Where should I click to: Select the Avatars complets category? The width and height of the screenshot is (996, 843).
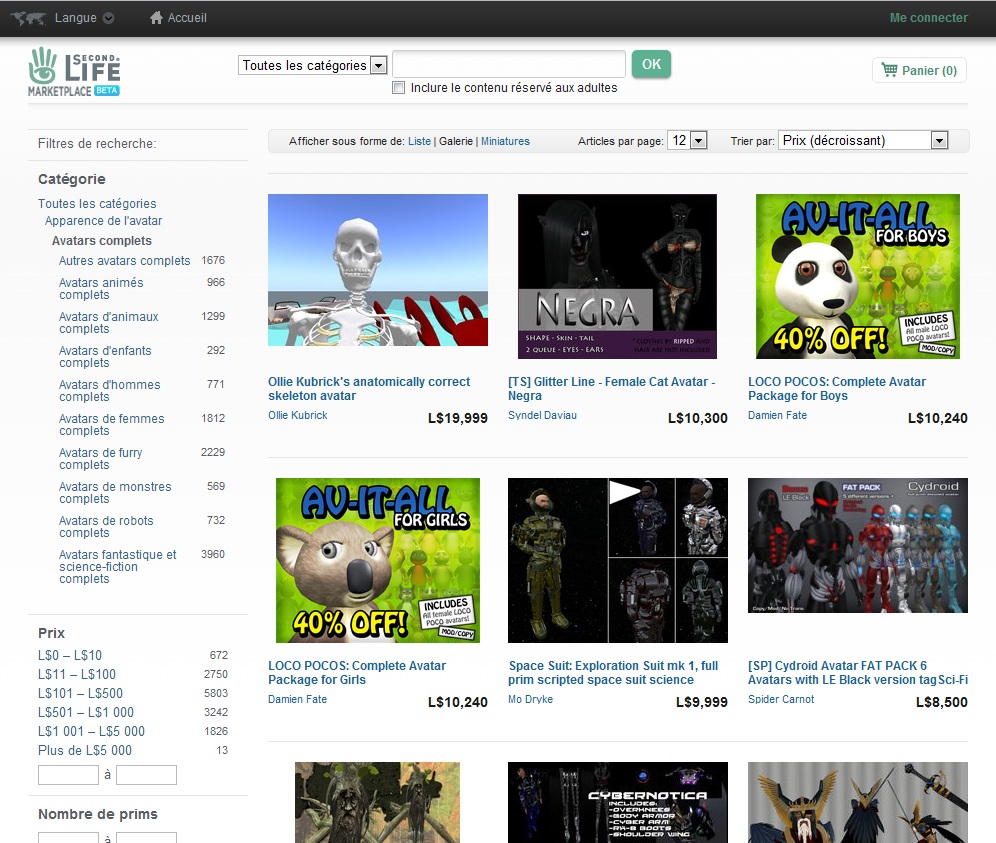[x=102, y=241]
